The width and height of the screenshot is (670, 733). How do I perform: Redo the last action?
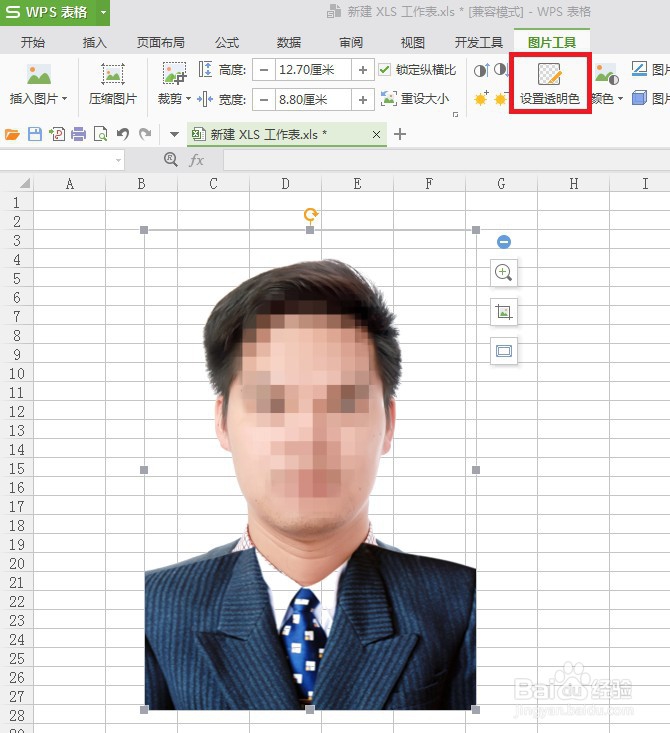click(145, 135)
